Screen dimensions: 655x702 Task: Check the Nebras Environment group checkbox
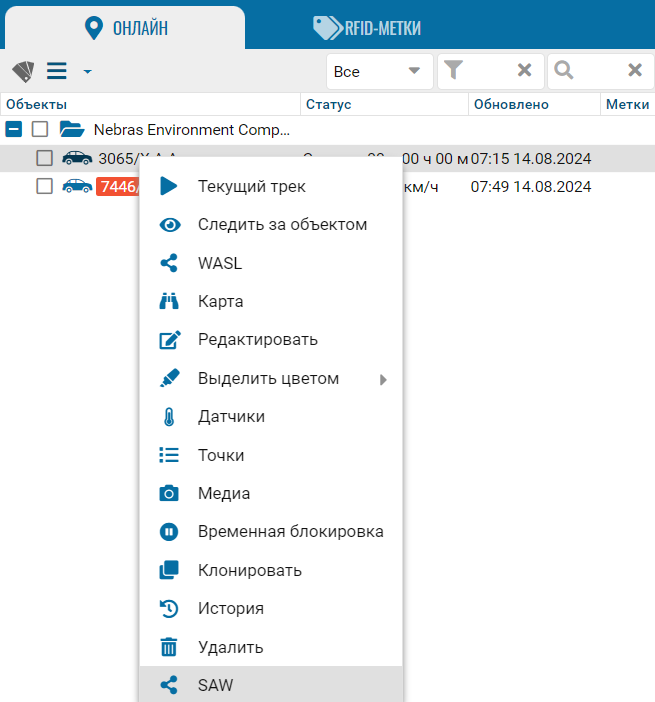pos(40,129)
